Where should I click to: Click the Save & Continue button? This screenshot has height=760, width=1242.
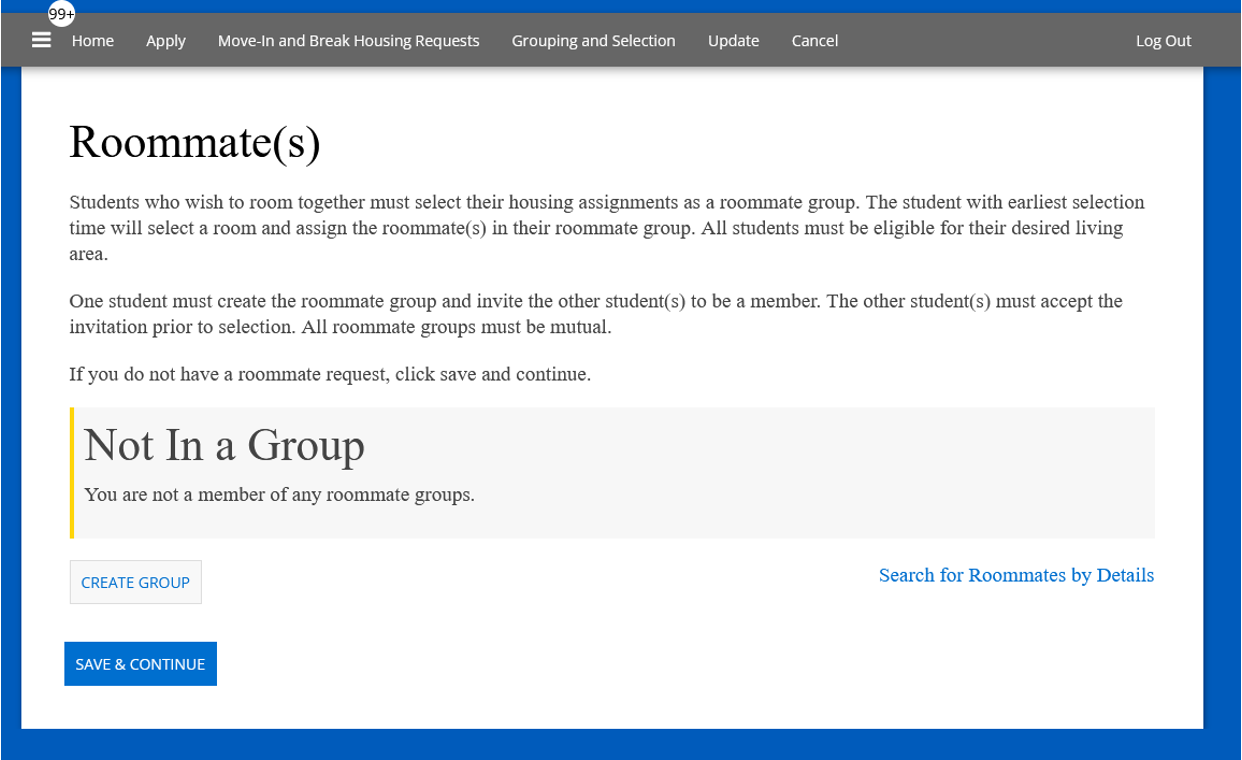(140, 664)
